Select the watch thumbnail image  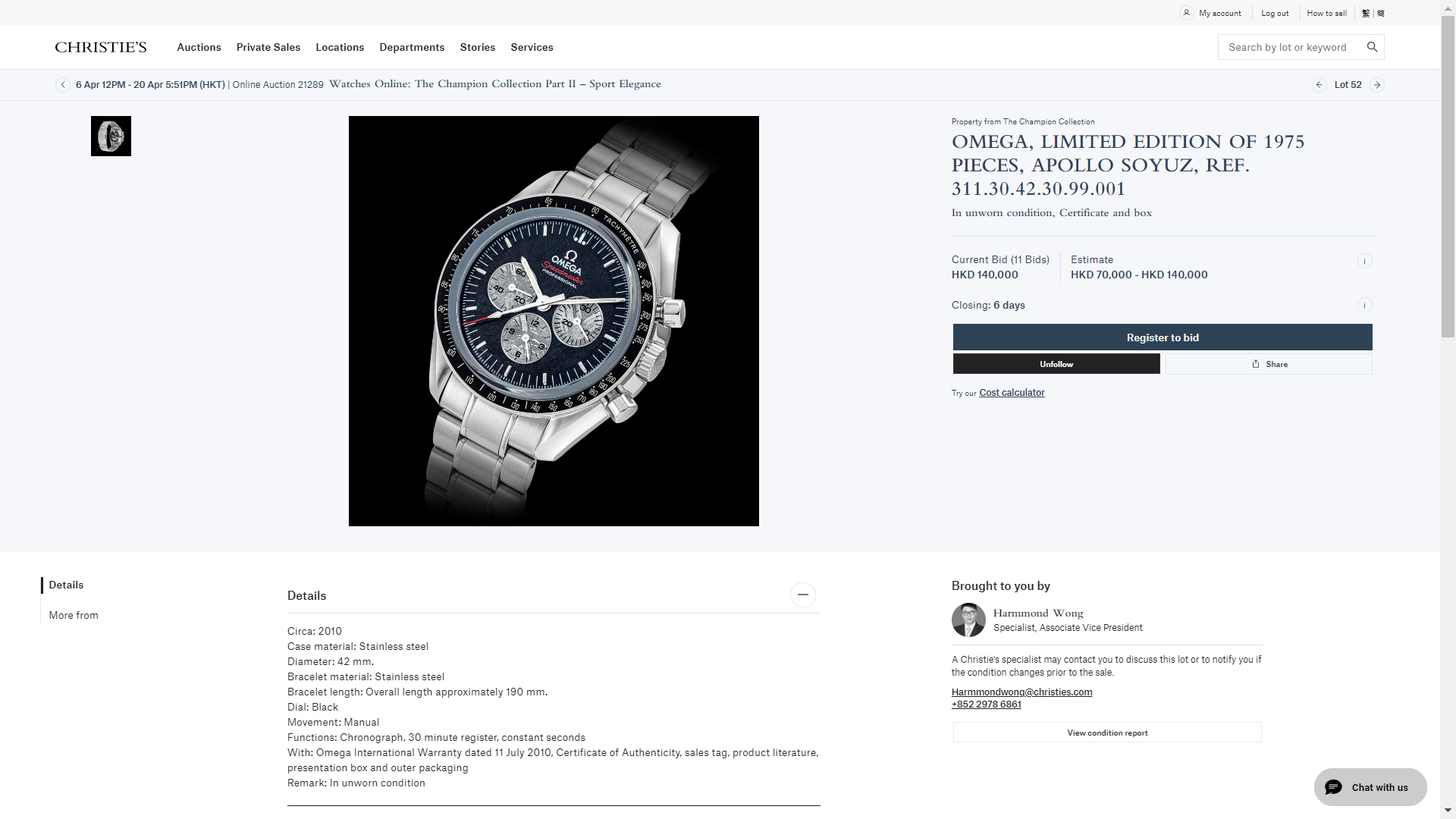point(111,136)
